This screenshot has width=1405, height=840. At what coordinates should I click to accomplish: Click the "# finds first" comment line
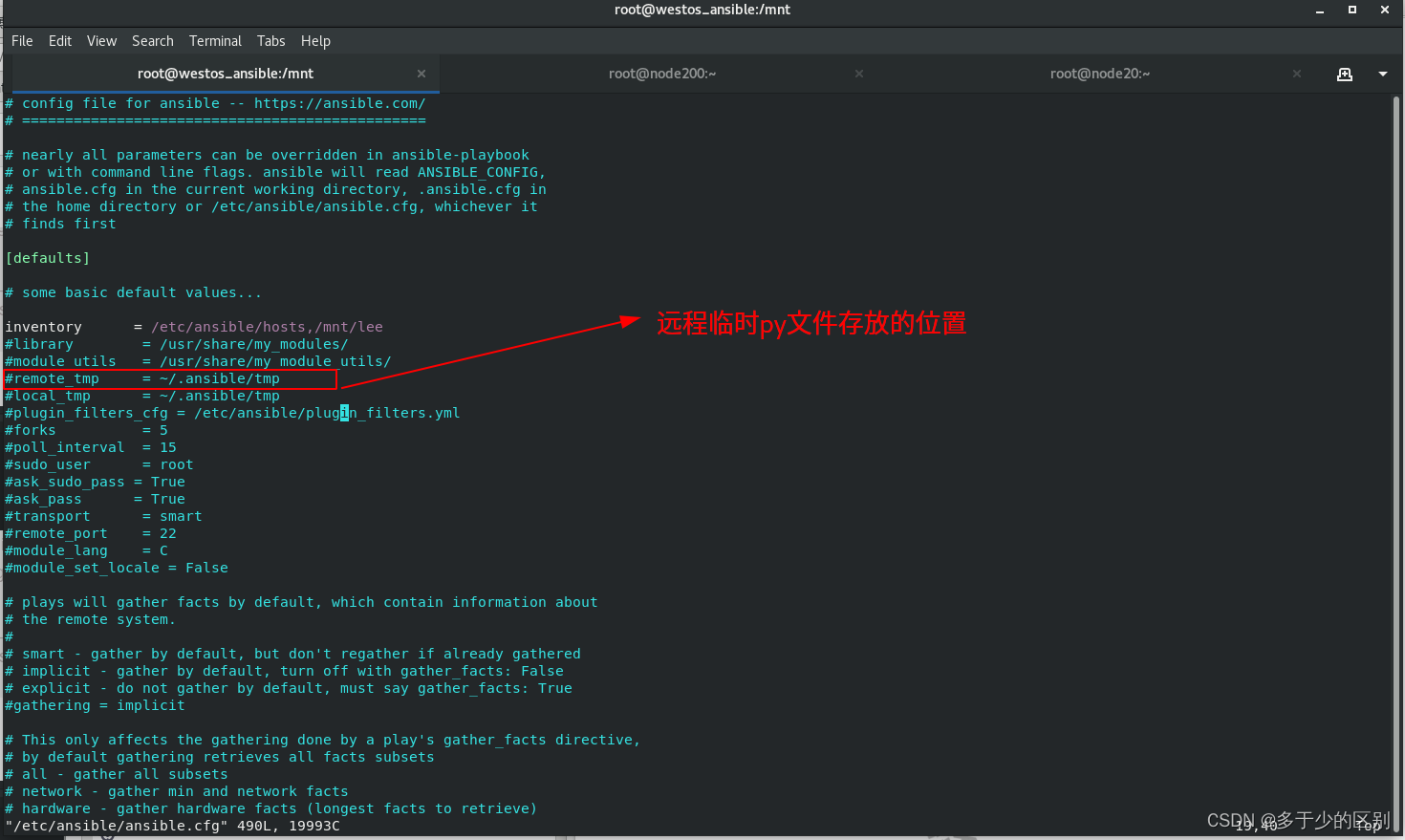60,224
